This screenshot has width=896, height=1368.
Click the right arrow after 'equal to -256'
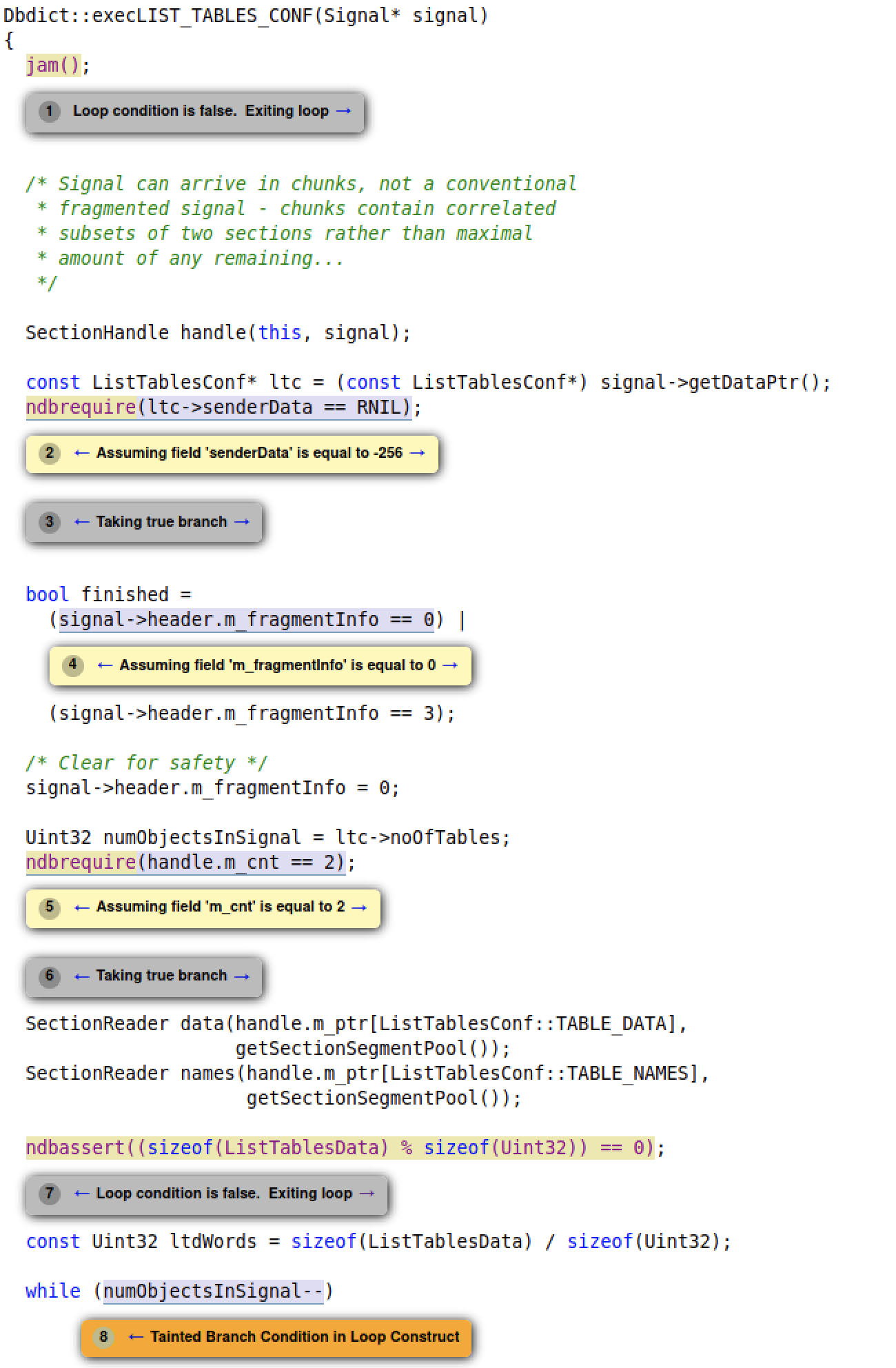tap(417, 453)
